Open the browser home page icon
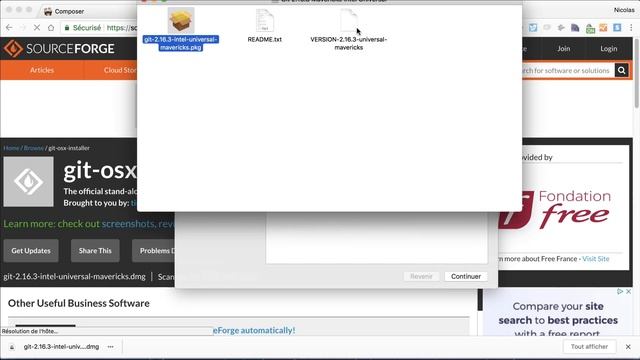The height and width of the screenshot is (360, 640). [x=51, y=28]
